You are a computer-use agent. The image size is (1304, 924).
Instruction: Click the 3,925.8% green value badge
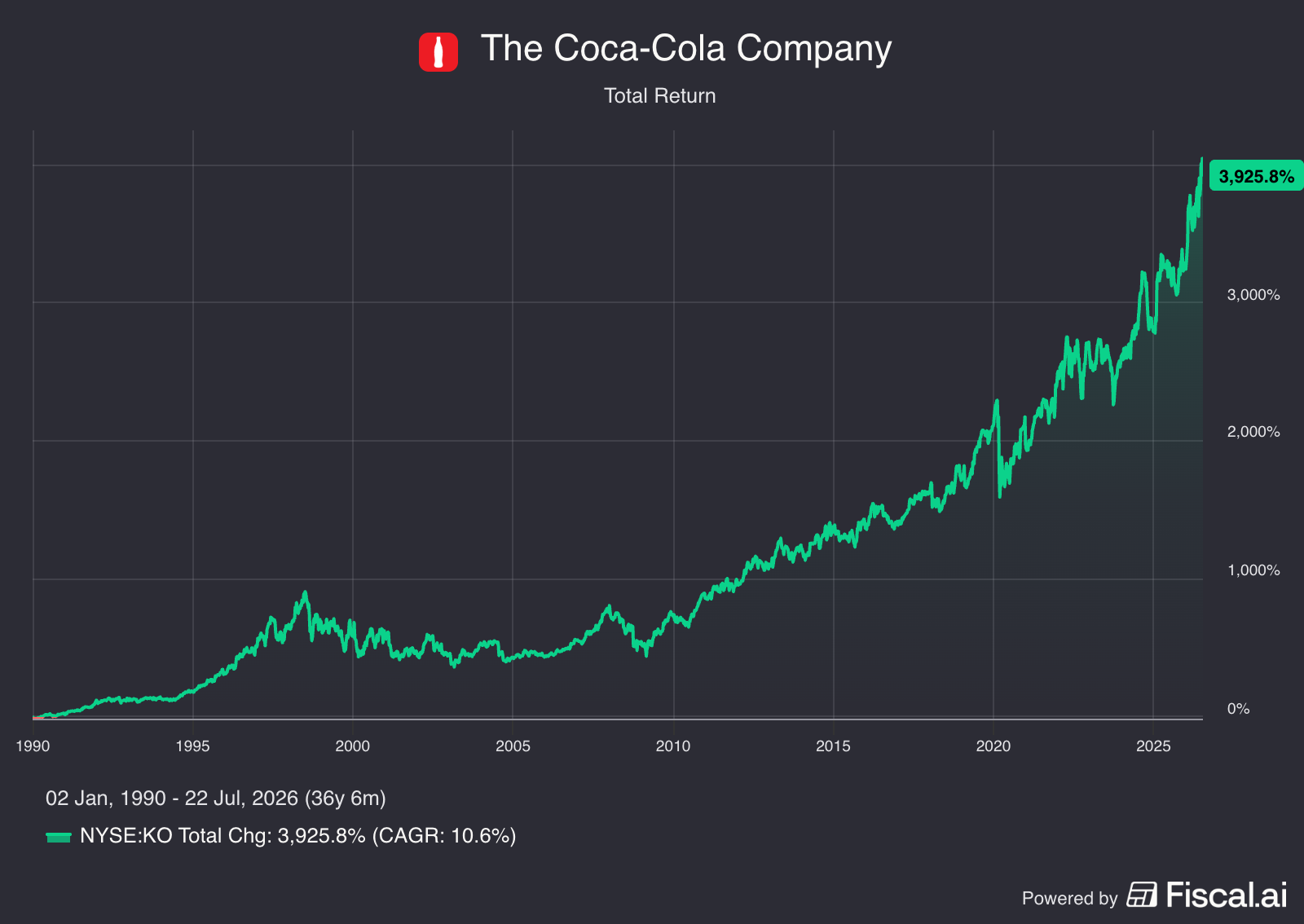pyautogui.click(x=1256, y=176)
